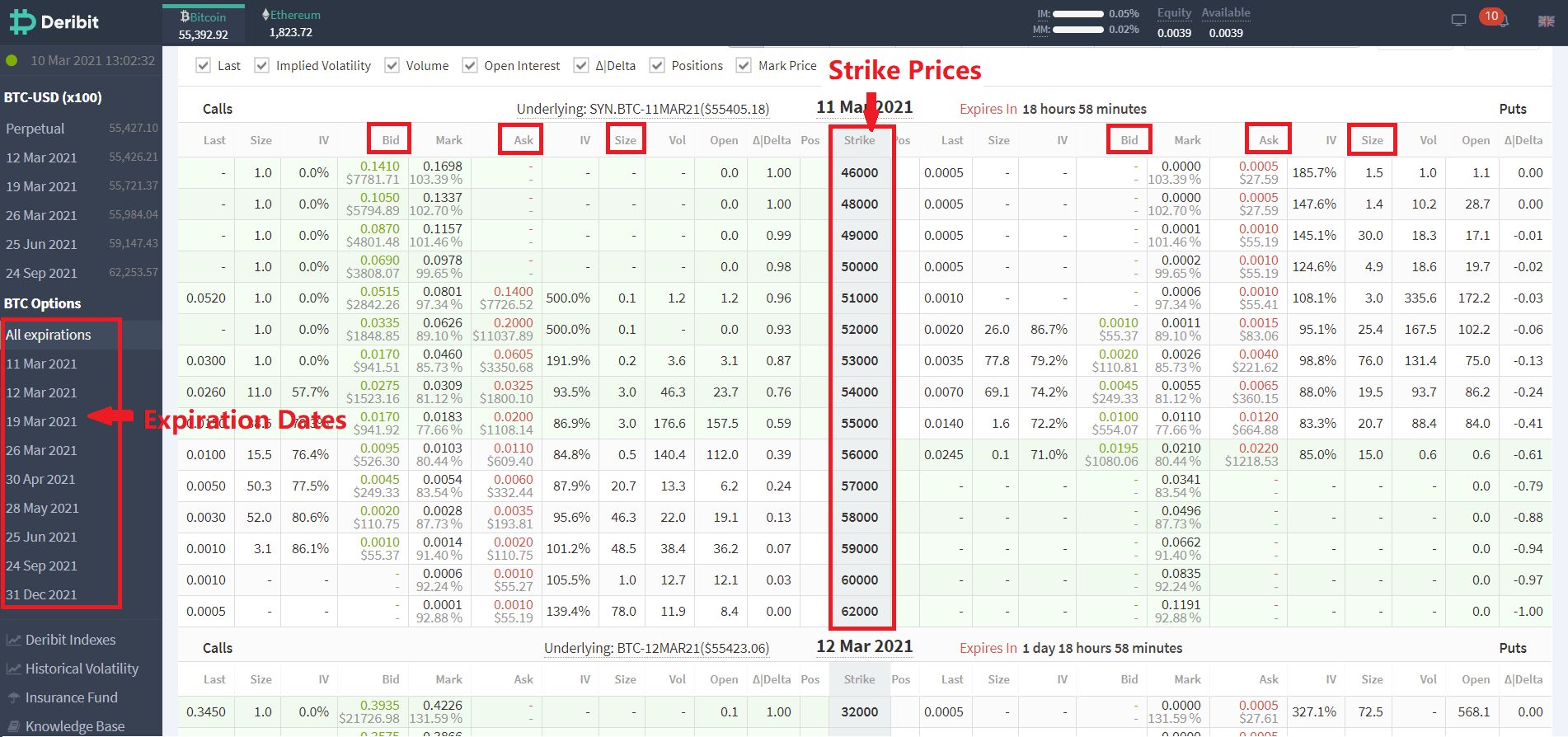Viewport: 1568px width, 737px height.
Task: Select 31 Dec 2021 options expiration
Action: coord(41,594)
